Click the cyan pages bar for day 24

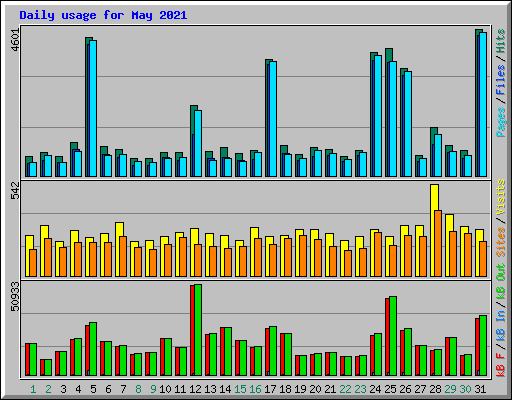(378, 116)
